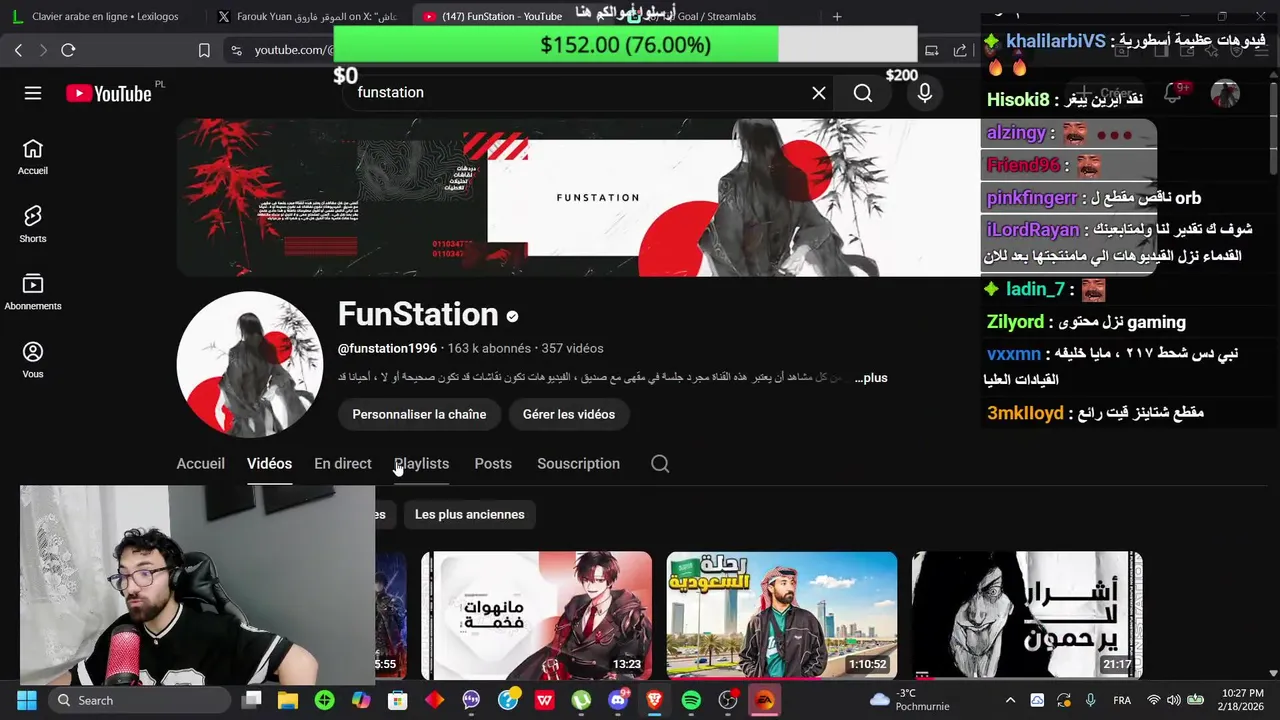Open Shorts in the sidebar

[33, 225]
